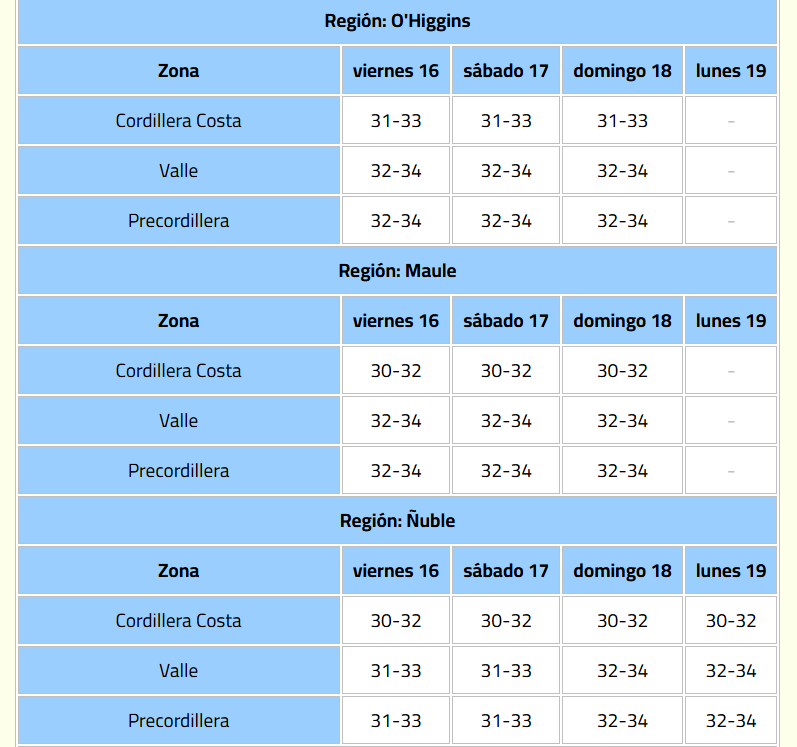Select Ñuble Cordillera Costa lunes 19 value
The image size is (797, 747).
pos(731,621)
